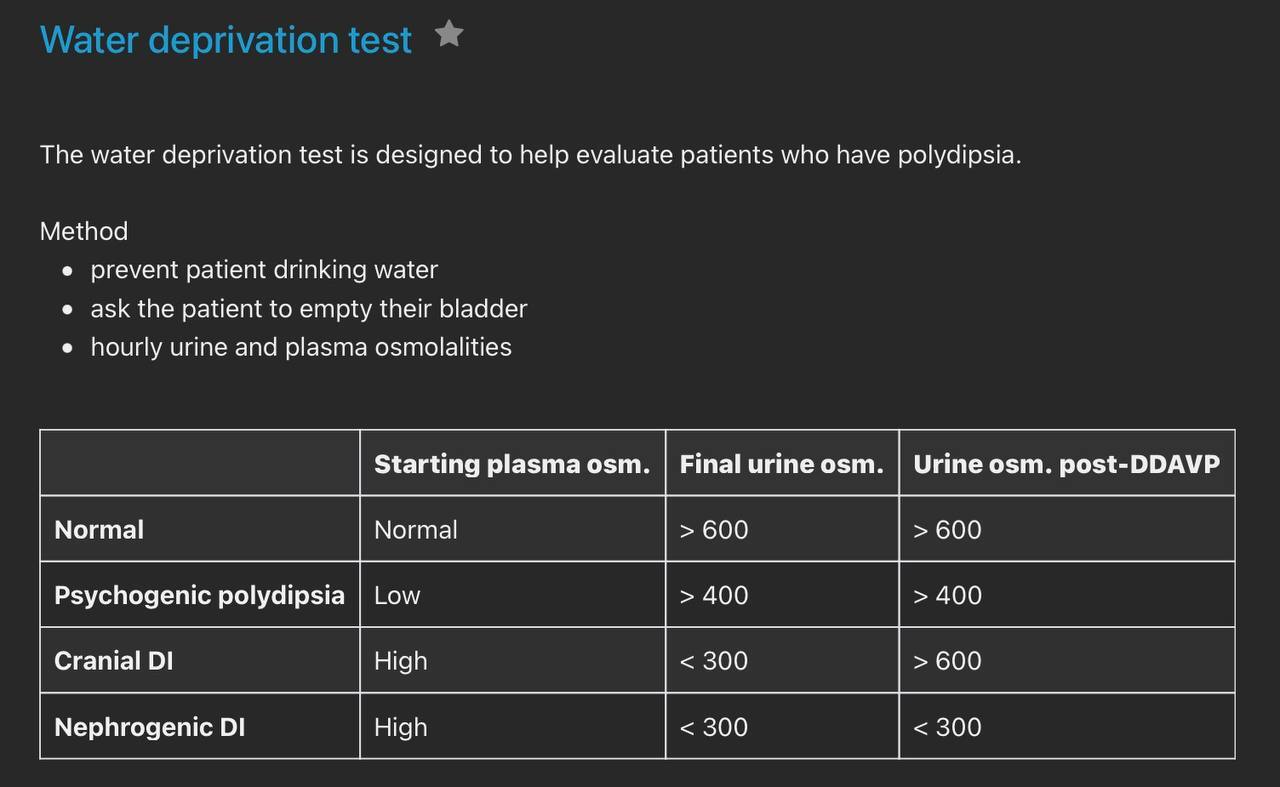Click Normal row starting plasma 'Normal' cell
The height and width of the screenshot is (787, 1280).
[x=512, y=530]
